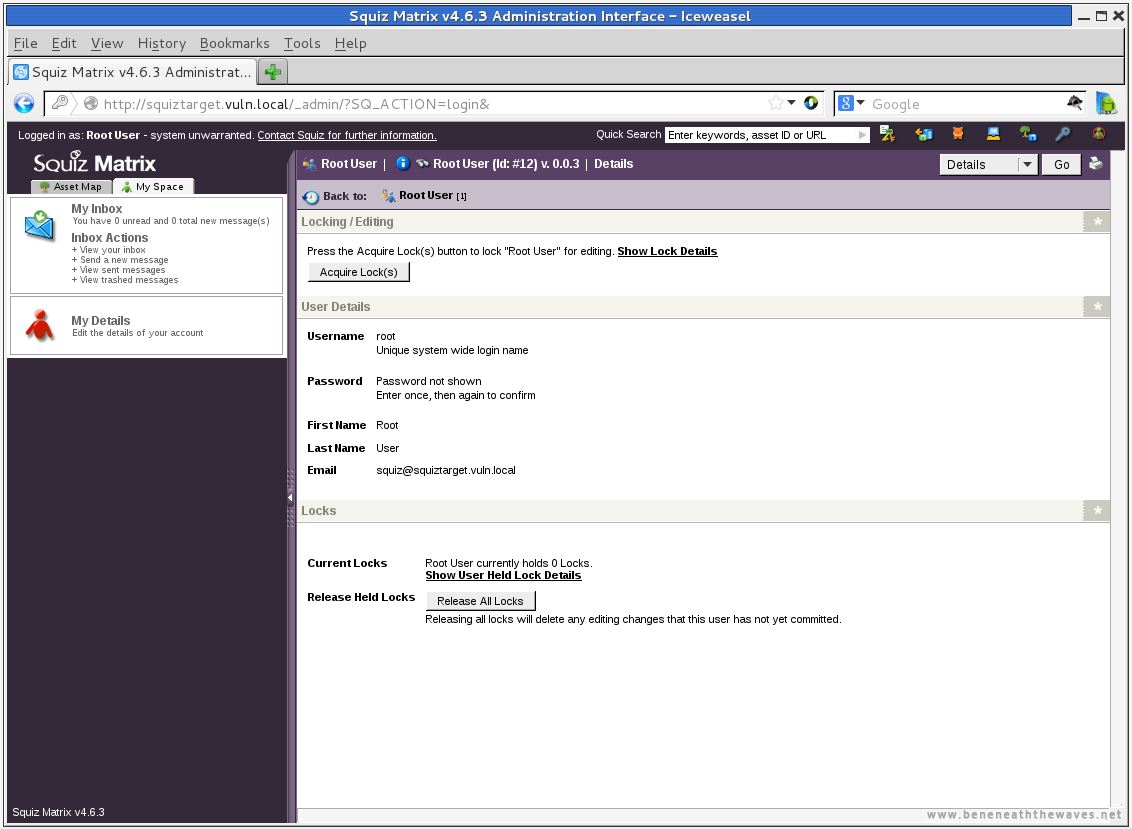Select the Squiz Matrix v4.6.3 browser tab

[x=133, y=72]
